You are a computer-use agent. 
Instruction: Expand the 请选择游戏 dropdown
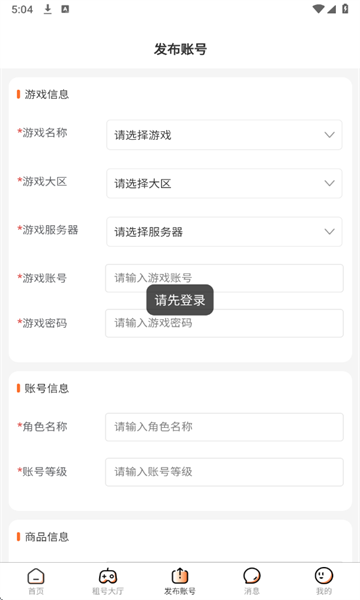point(224,135)
